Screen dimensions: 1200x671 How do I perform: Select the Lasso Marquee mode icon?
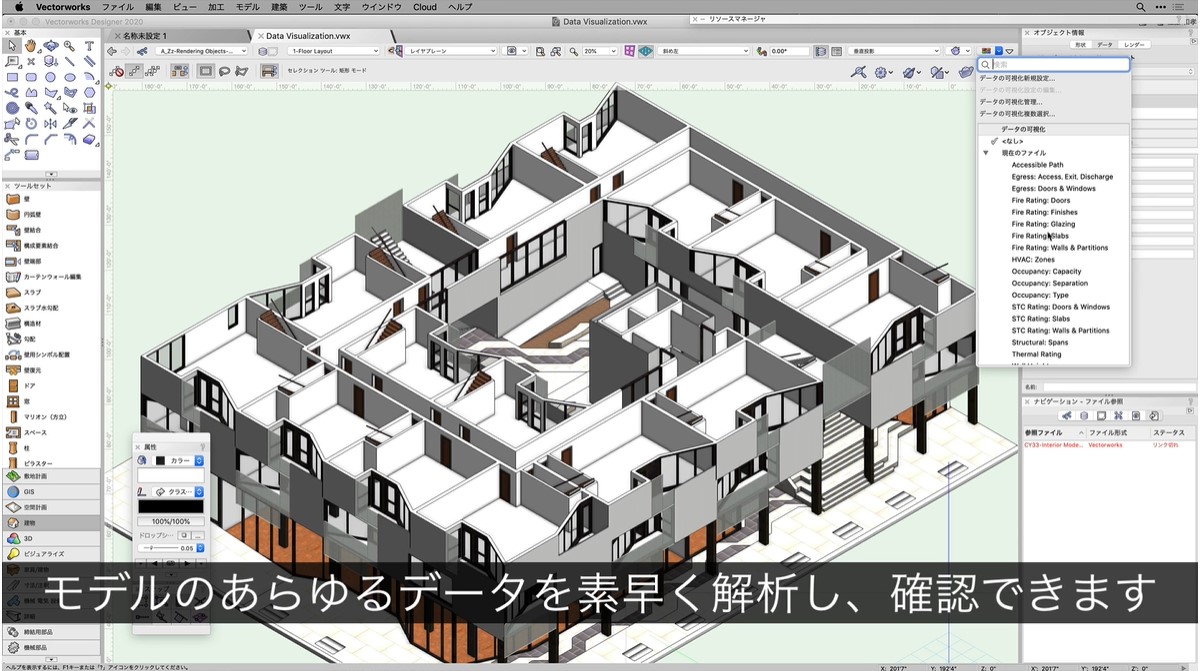coord(224,71)
